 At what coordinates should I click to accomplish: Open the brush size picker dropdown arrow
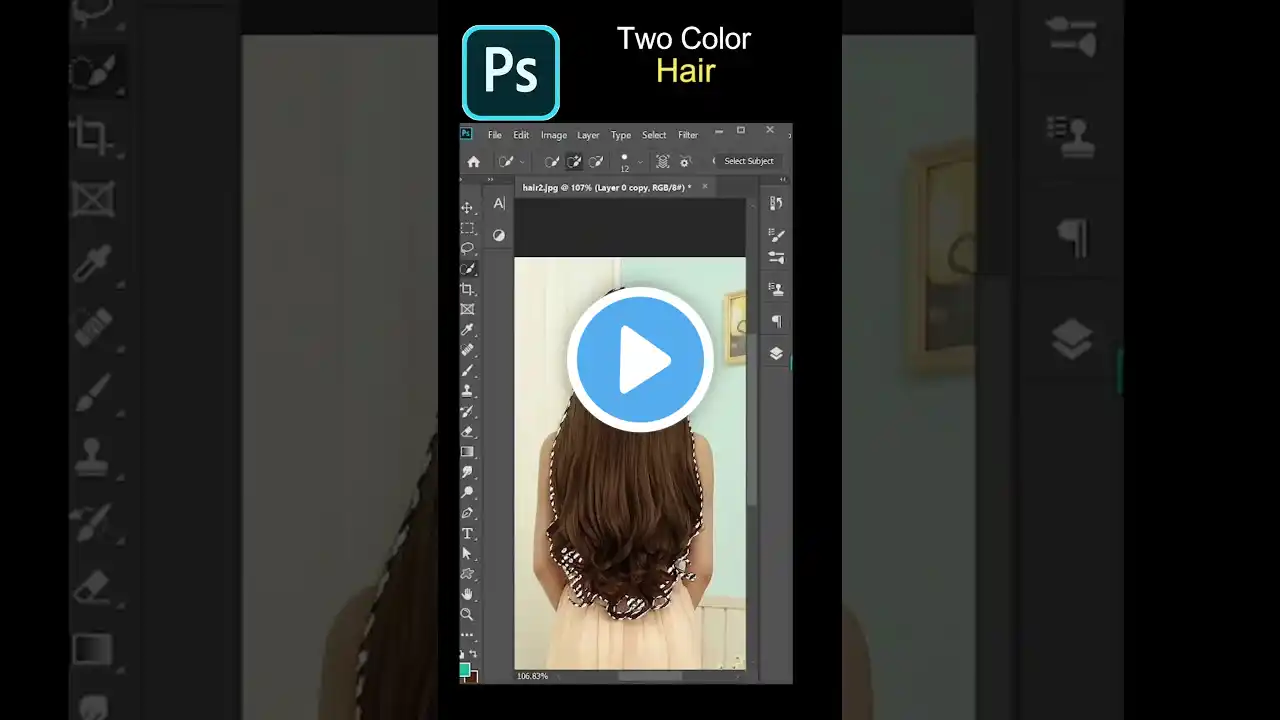(x=640, y=162)
